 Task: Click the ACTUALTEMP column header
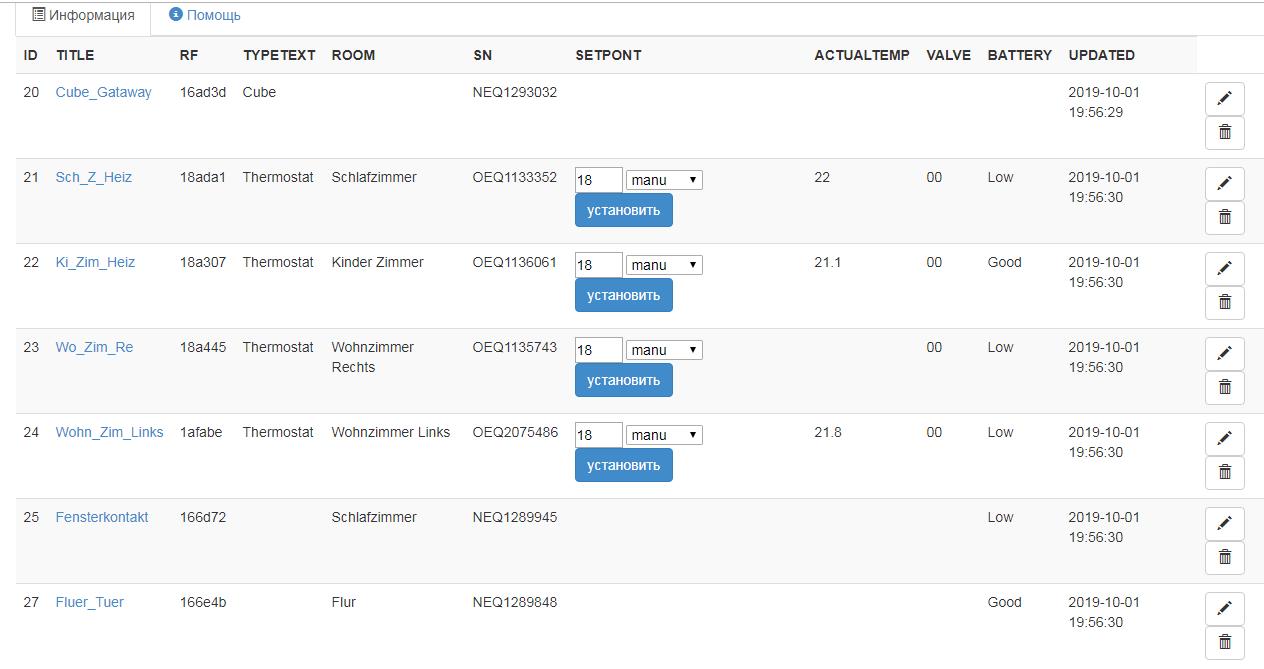(862, 55)
